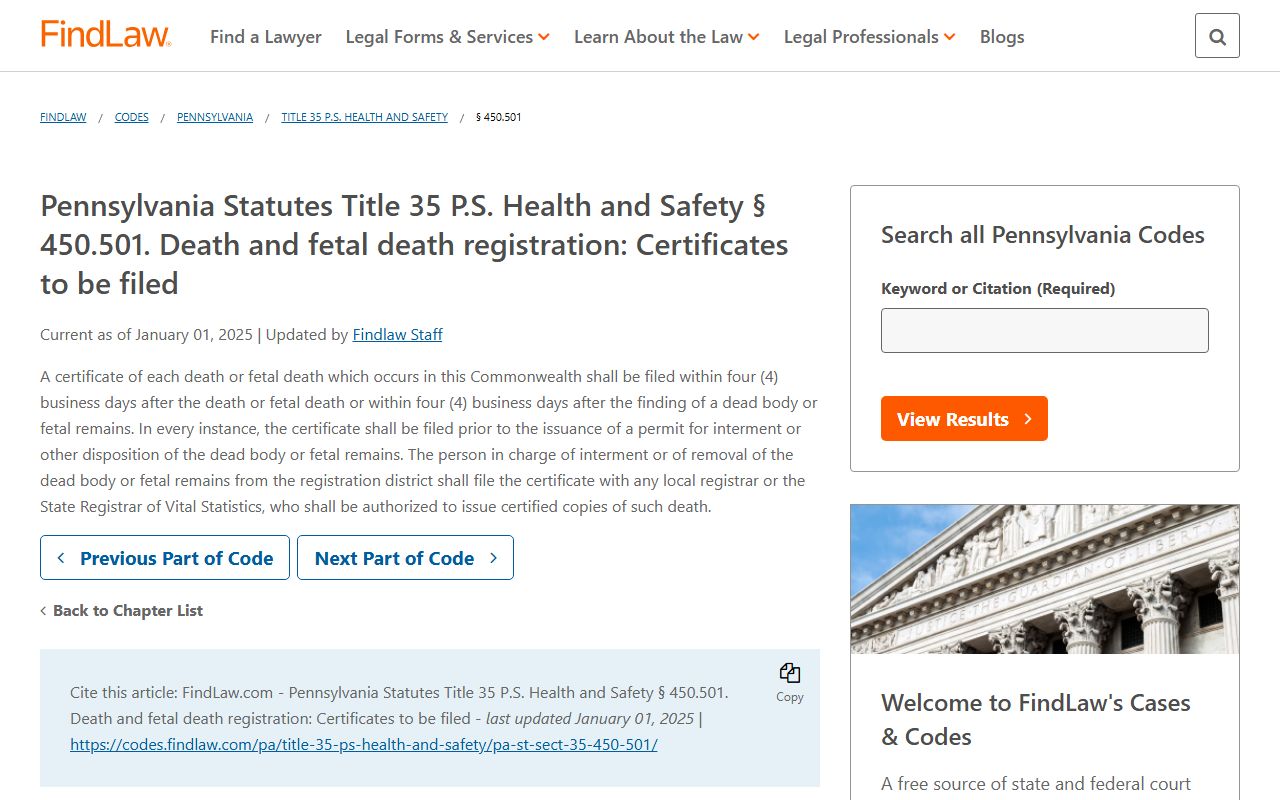Open the Blogs nav item
This screenshot has height=800, width=1280.
[1002, 37]
